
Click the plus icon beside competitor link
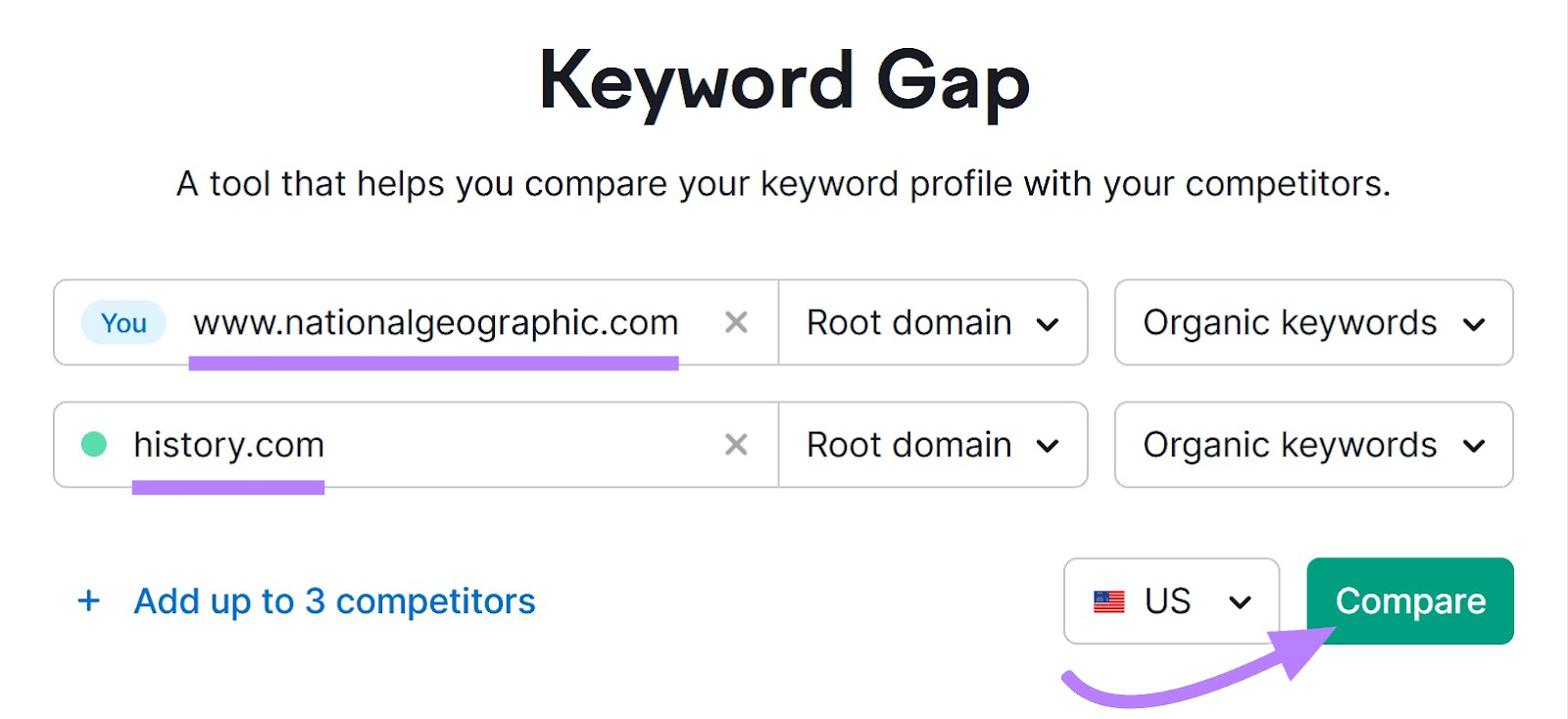88,601
